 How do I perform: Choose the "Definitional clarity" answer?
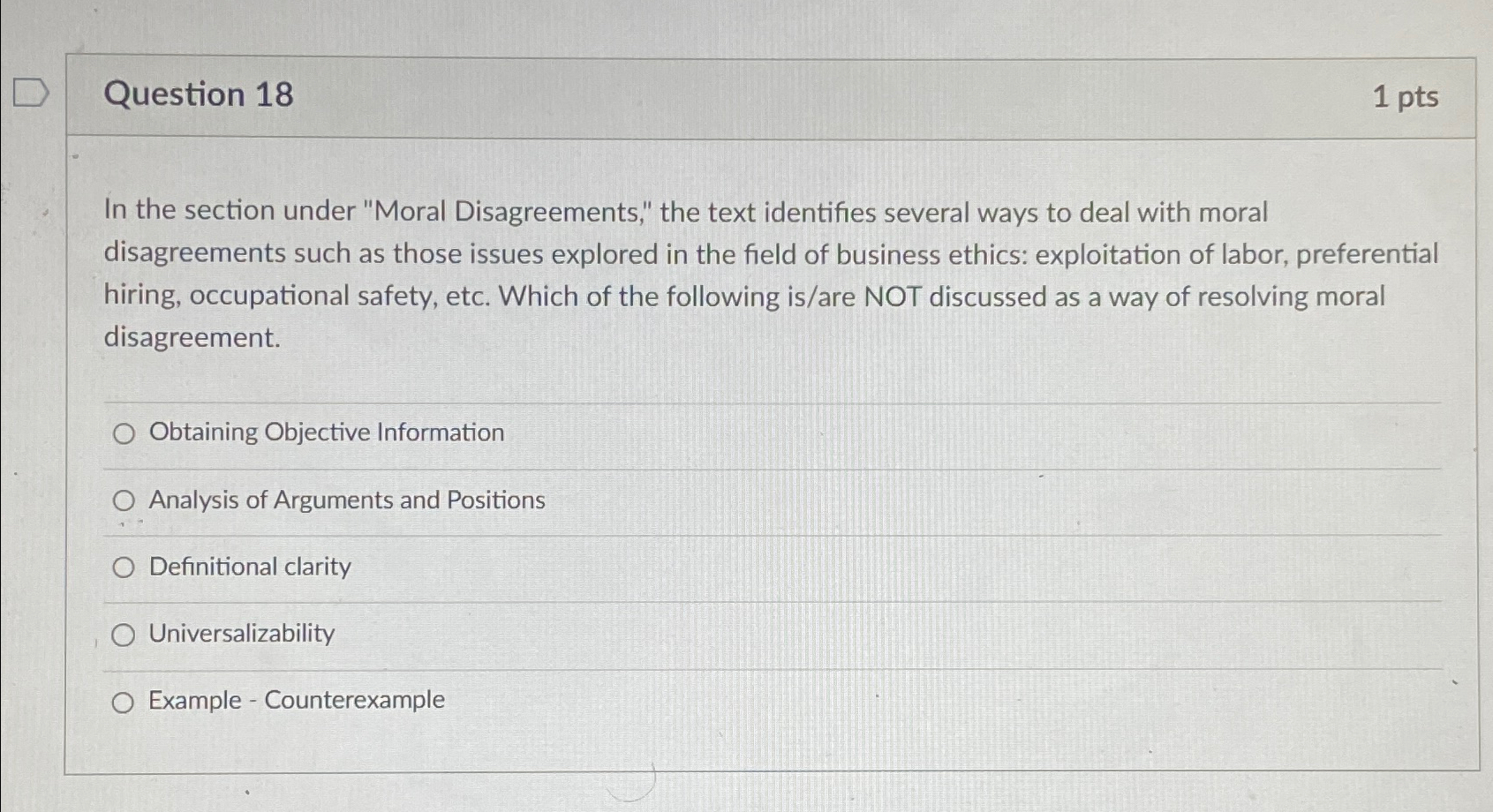click(124, 567)
